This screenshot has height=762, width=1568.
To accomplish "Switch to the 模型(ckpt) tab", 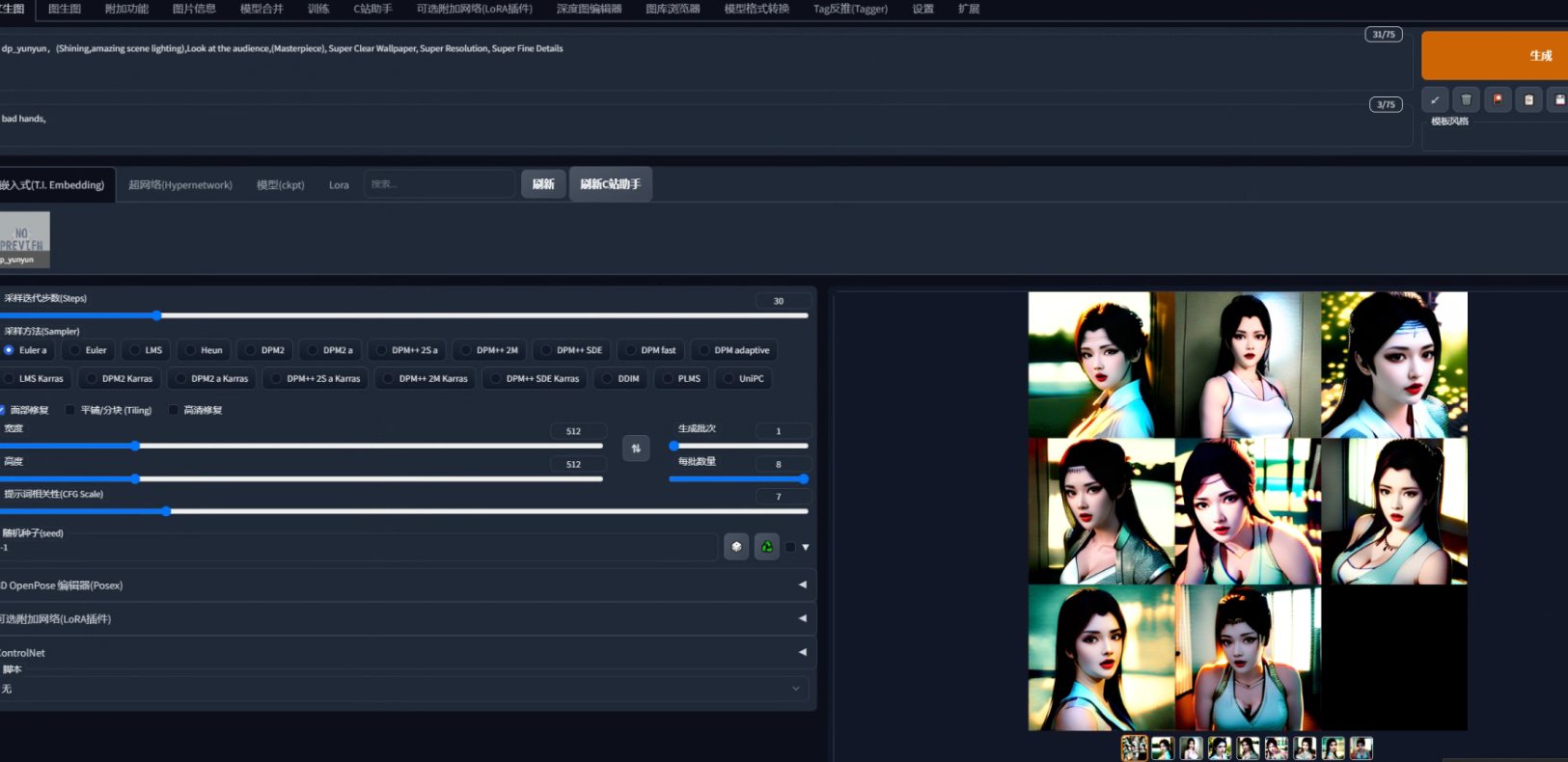I will pyautogui.click(x=281, y=185).
